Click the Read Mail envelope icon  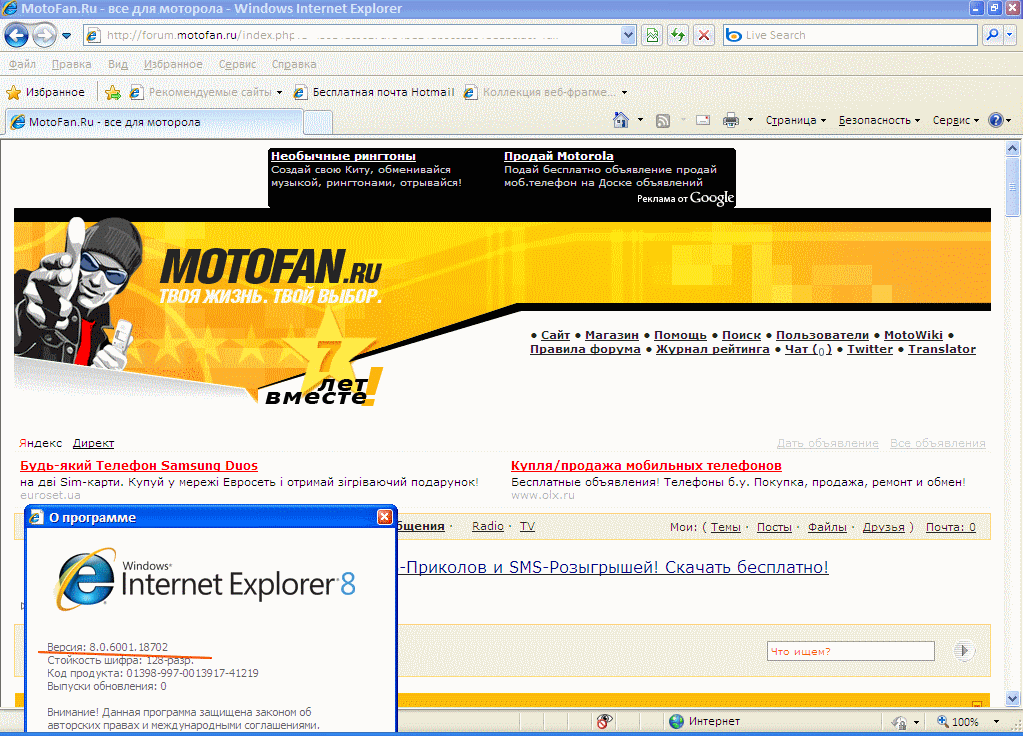pyautogui.click(x=703, y=120)
